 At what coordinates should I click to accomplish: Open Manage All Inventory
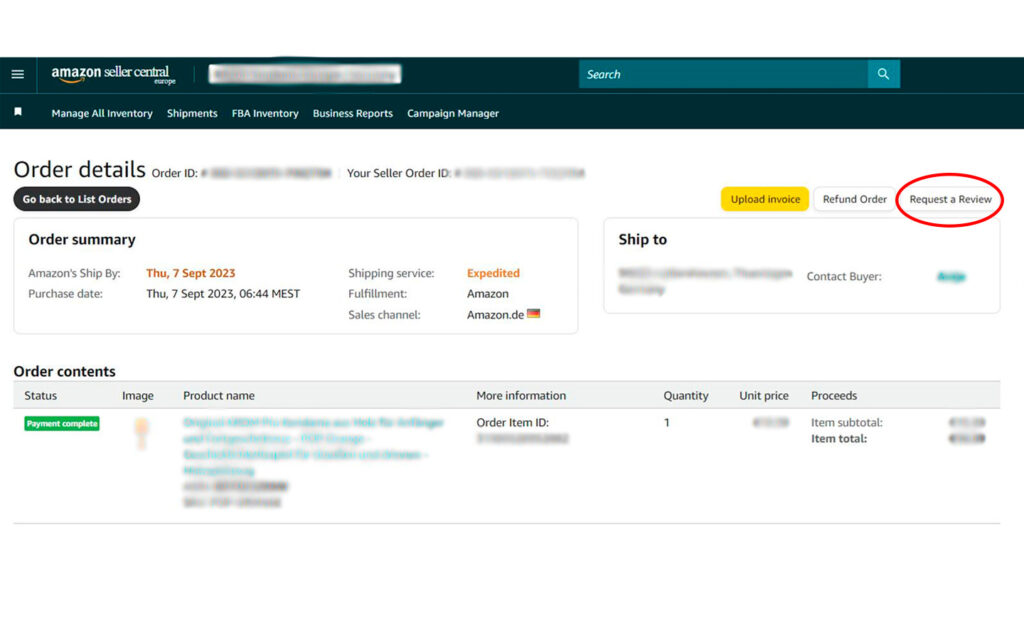[102, 114]
